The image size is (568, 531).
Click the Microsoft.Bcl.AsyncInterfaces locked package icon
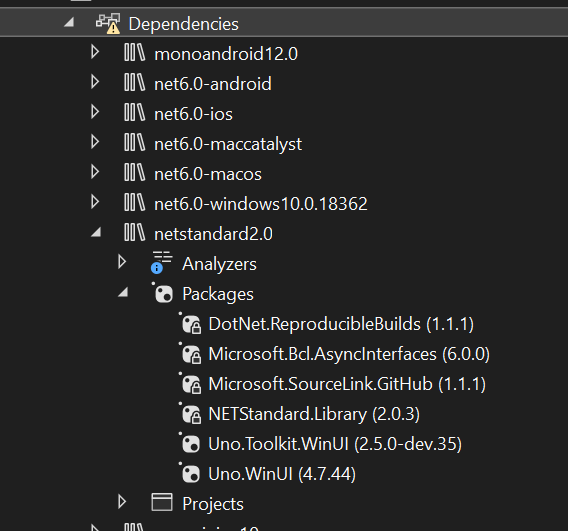pos(191,354)
